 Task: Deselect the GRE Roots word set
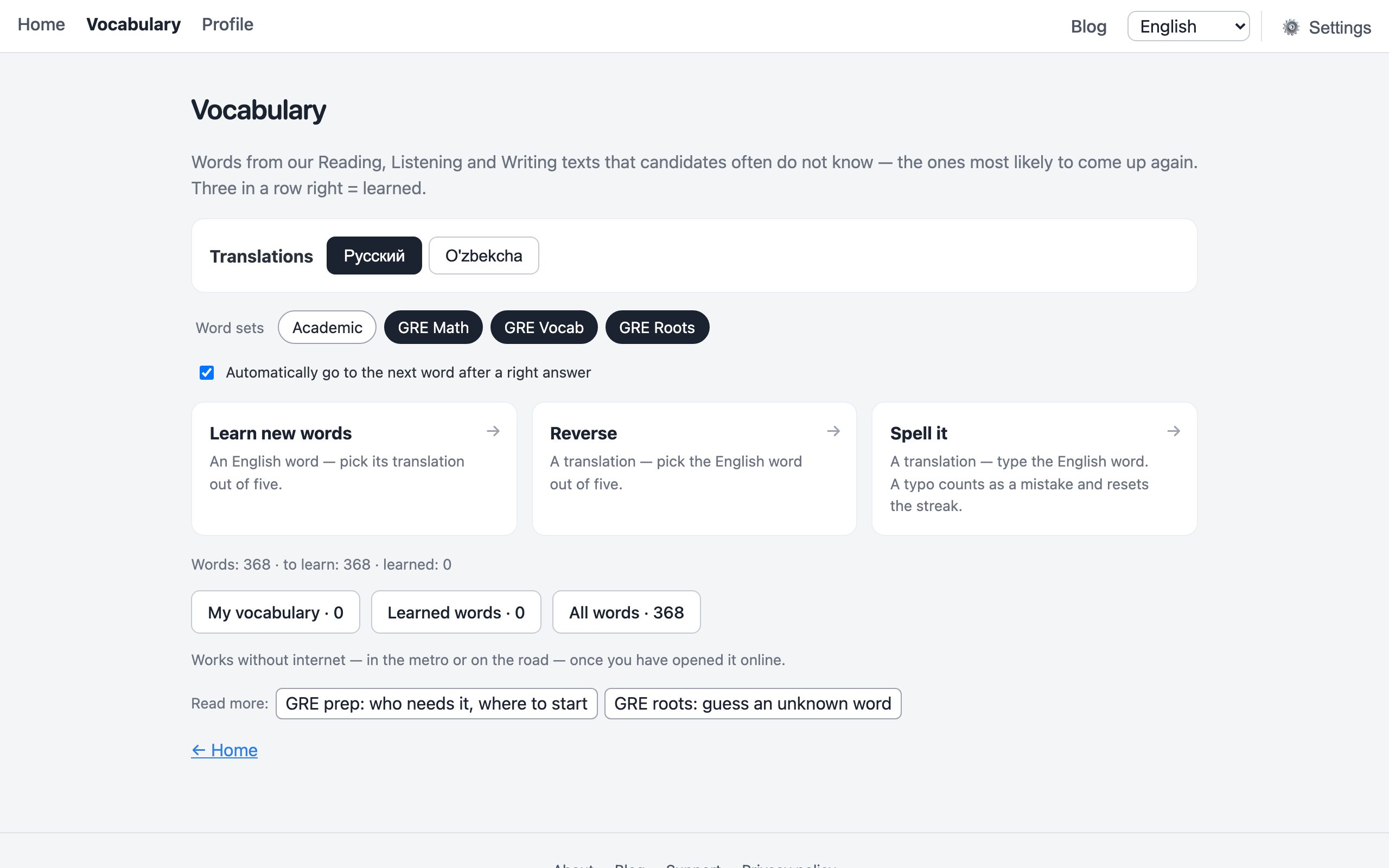[x=657, y=327]
